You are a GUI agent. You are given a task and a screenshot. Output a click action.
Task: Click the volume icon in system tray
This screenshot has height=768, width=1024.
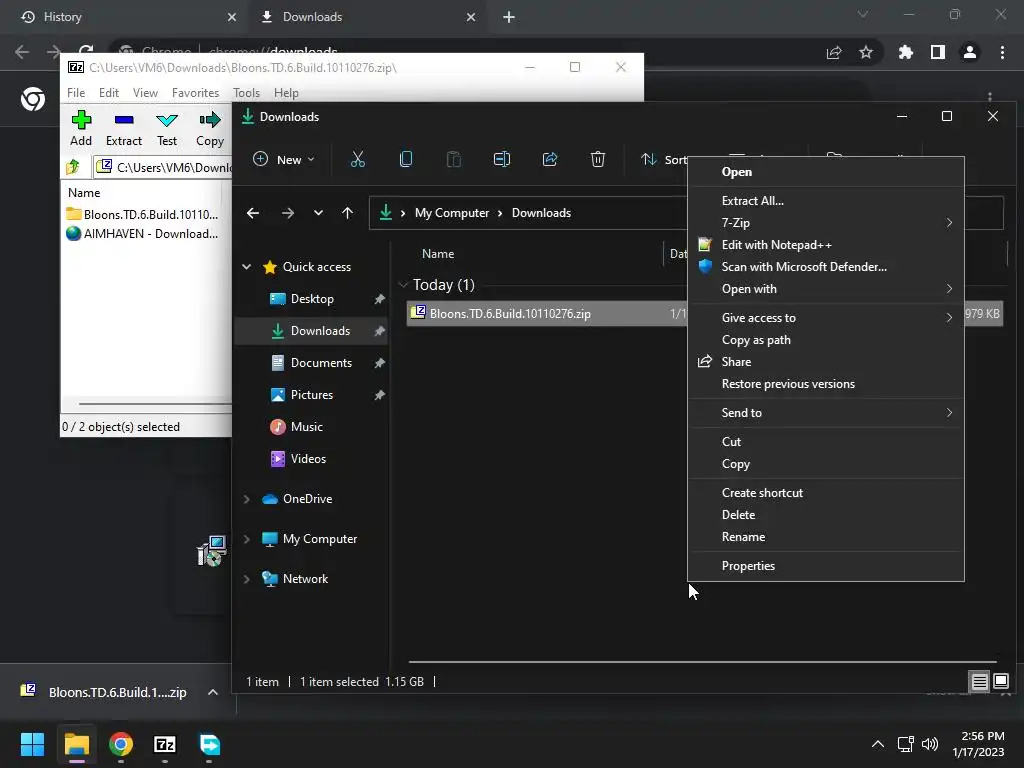point(929,744)
